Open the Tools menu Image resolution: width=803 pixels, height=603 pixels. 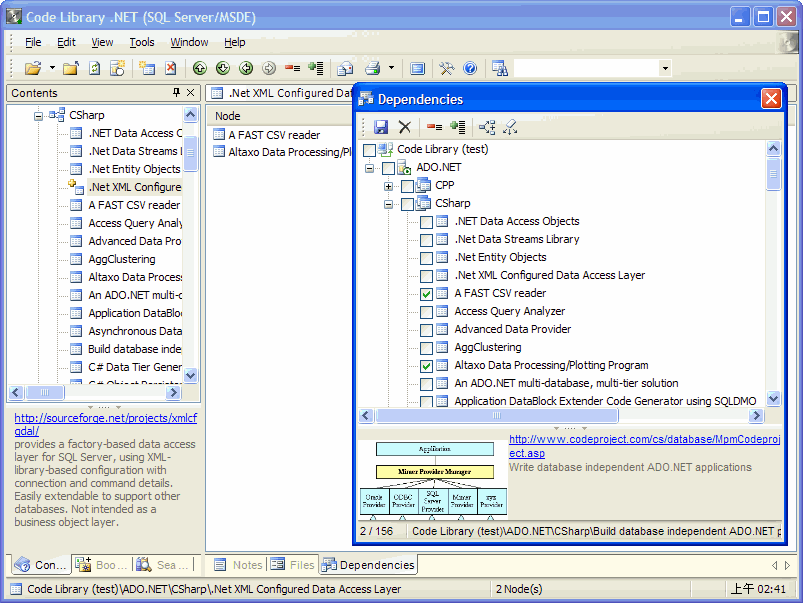click(x=141, y=42)
